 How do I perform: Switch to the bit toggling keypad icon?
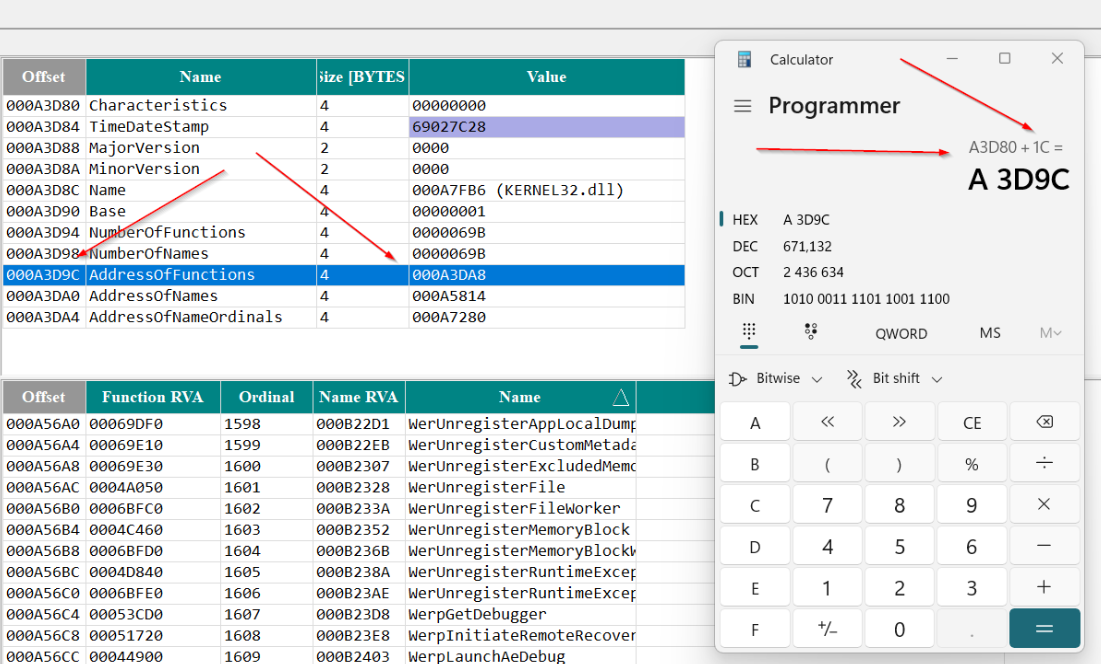811,332
